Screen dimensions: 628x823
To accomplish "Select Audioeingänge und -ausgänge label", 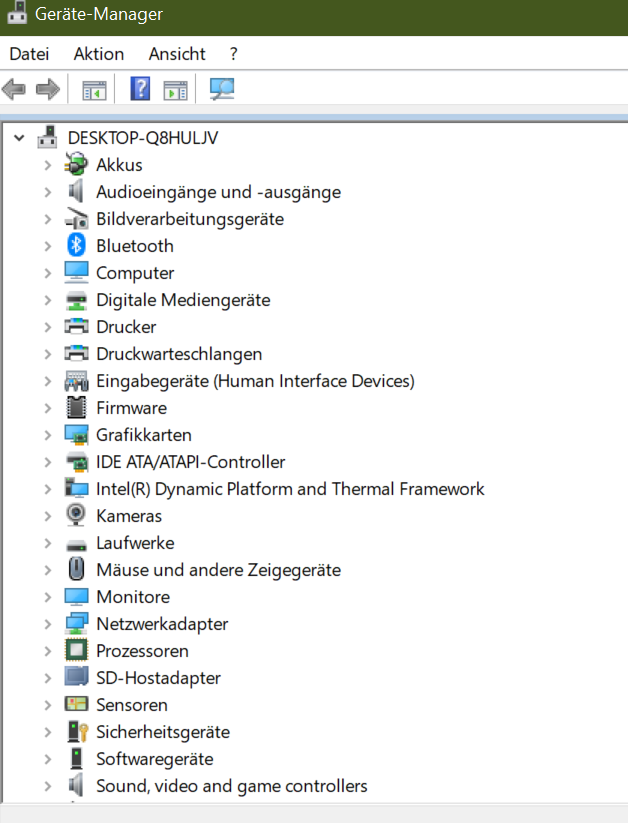I will pos(218,192).
